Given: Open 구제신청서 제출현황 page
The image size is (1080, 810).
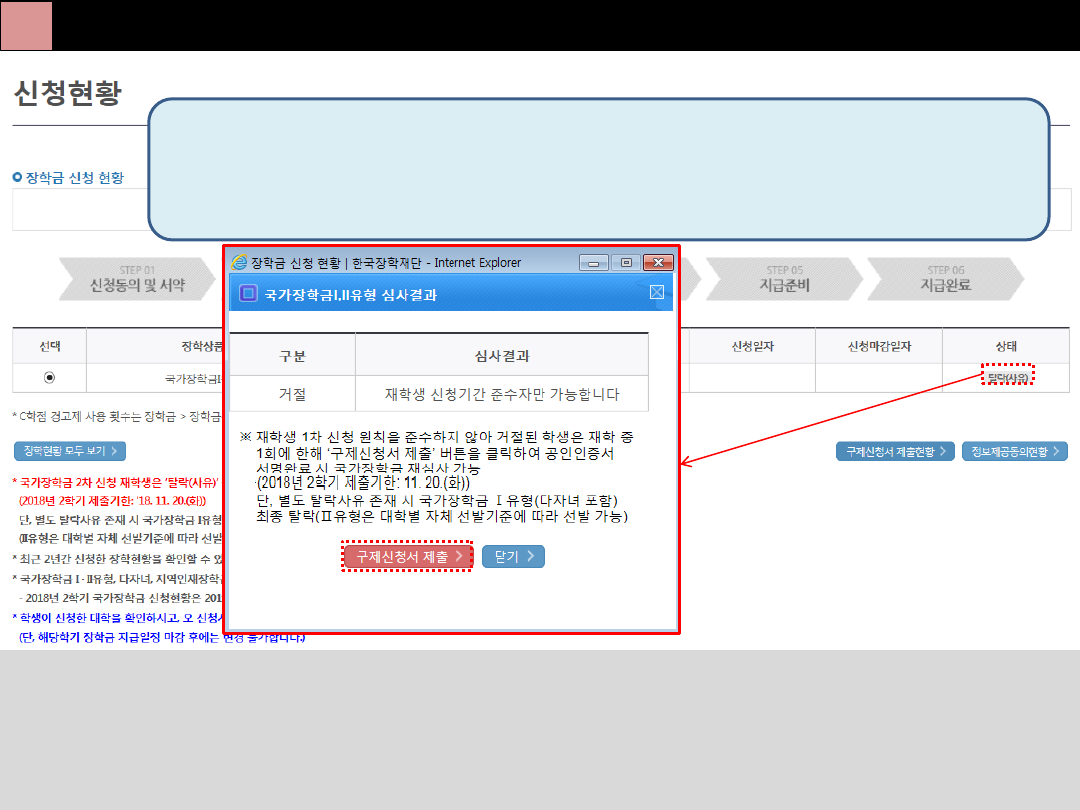Looking at the screenshot, I should pos(895,452).
